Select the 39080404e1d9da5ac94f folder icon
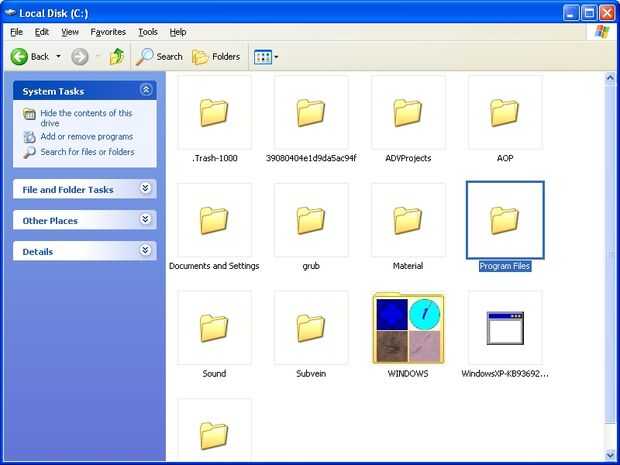Screen dimensions: 620x465 pyautogui.click(x=311, y=113)
